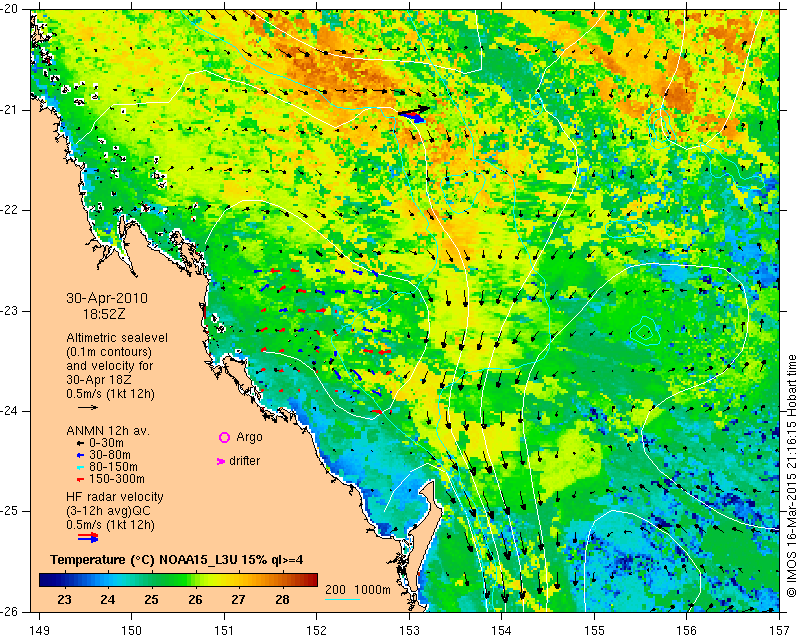This screenshot has width=800, height=640.
Task: Select the blue 30-80m arrow legend symbol
Action: point(80,455)
